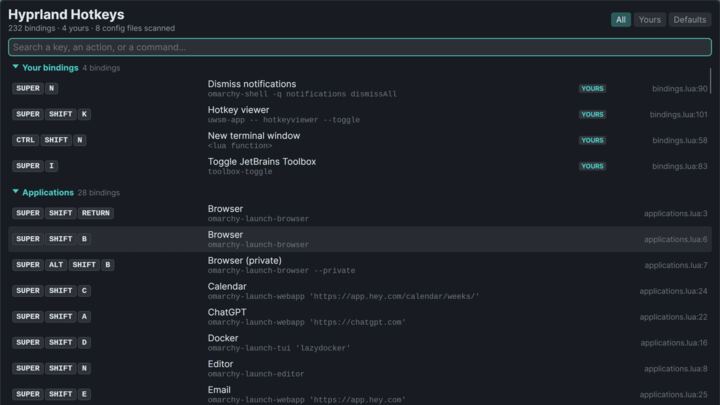The width and height of the screenshot is (720, 405).
Task: Select the Editor binding row
Action: (360, 368)
